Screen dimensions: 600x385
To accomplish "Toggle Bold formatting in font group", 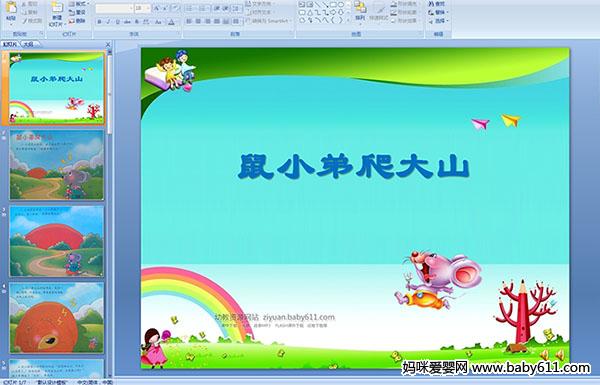I will pos(100,22).
